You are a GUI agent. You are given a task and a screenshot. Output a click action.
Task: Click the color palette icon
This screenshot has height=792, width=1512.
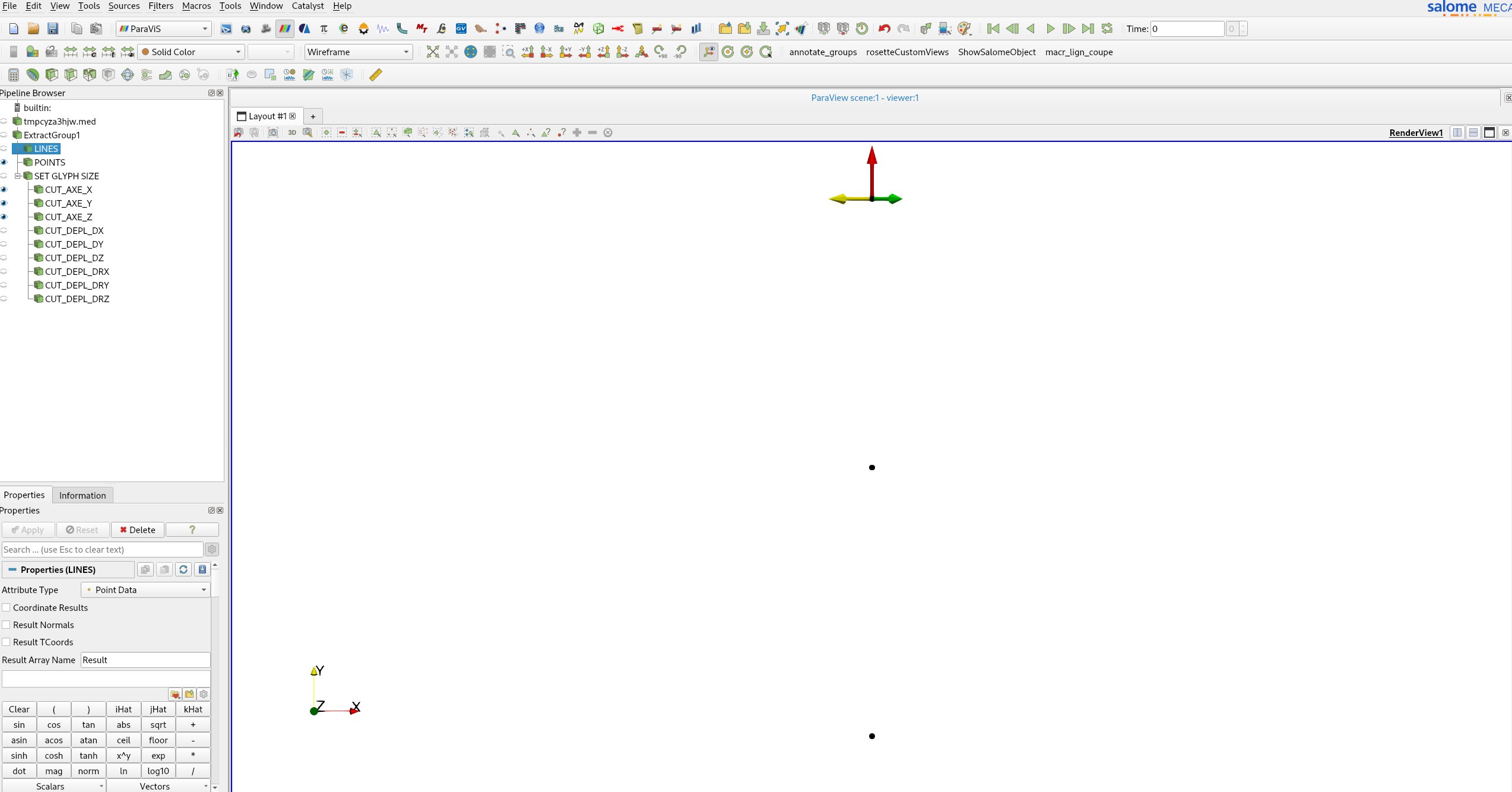click(965, 28)
